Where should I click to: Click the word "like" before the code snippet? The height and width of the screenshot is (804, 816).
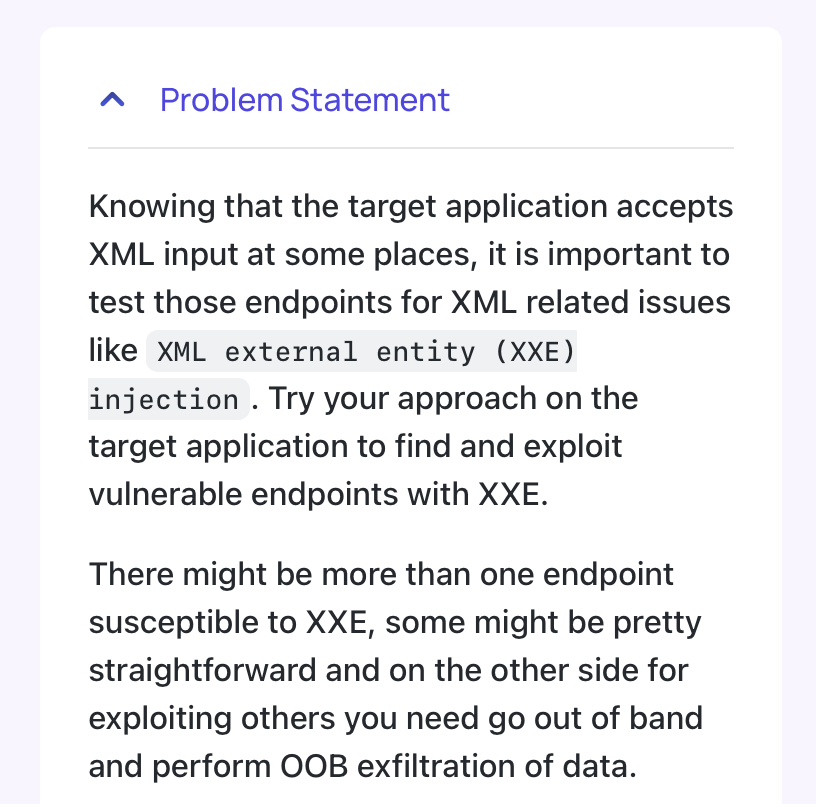pyautogui.click(x=113, y=350)
